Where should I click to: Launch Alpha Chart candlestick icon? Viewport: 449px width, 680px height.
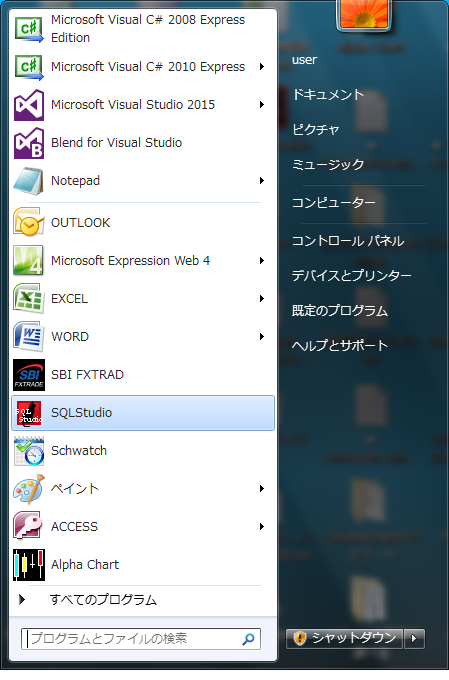coord(29,565)
